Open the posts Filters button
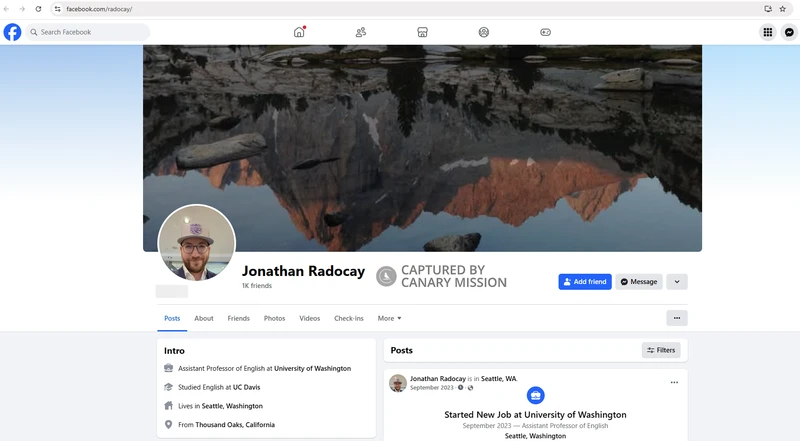Image resolution: width=800 pixels, height=441 pixels. click(661, 350)
